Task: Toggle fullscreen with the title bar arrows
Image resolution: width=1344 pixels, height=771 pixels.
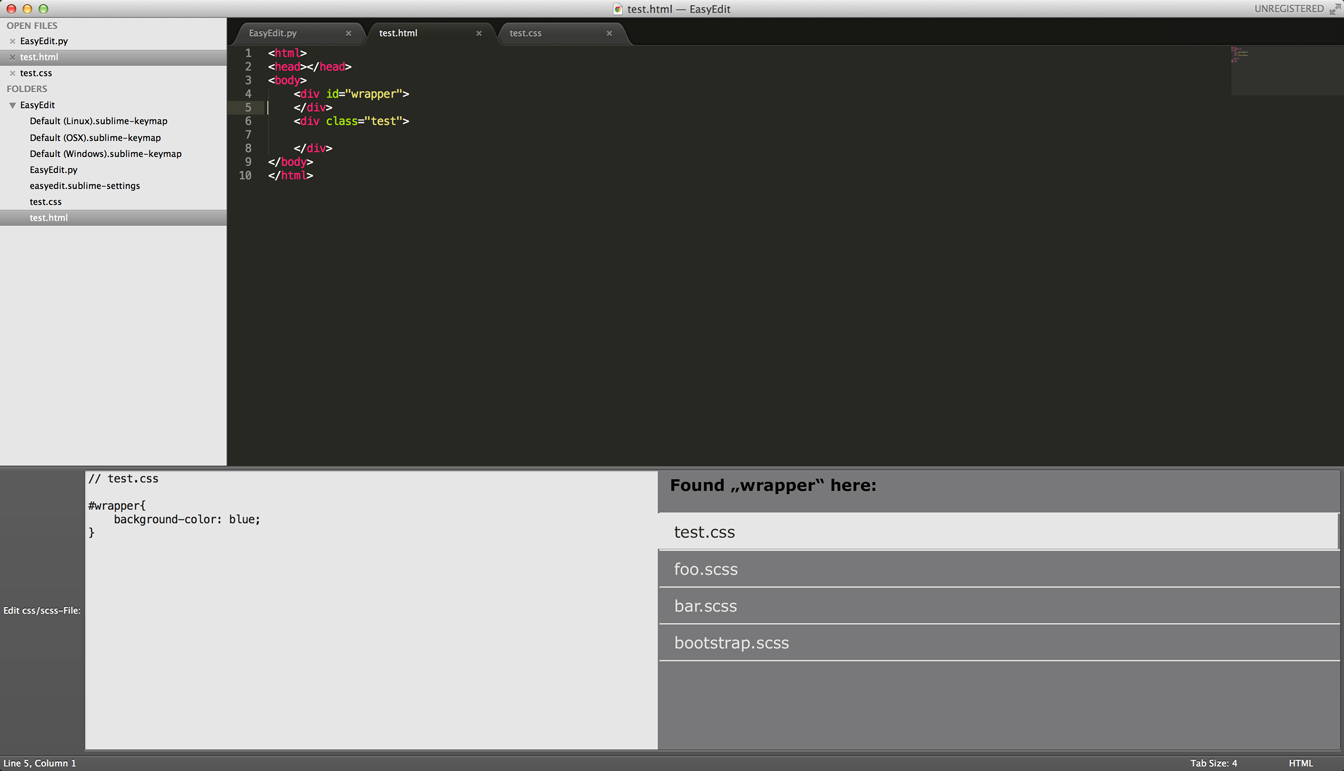Action: click(x=1335, y=9)
